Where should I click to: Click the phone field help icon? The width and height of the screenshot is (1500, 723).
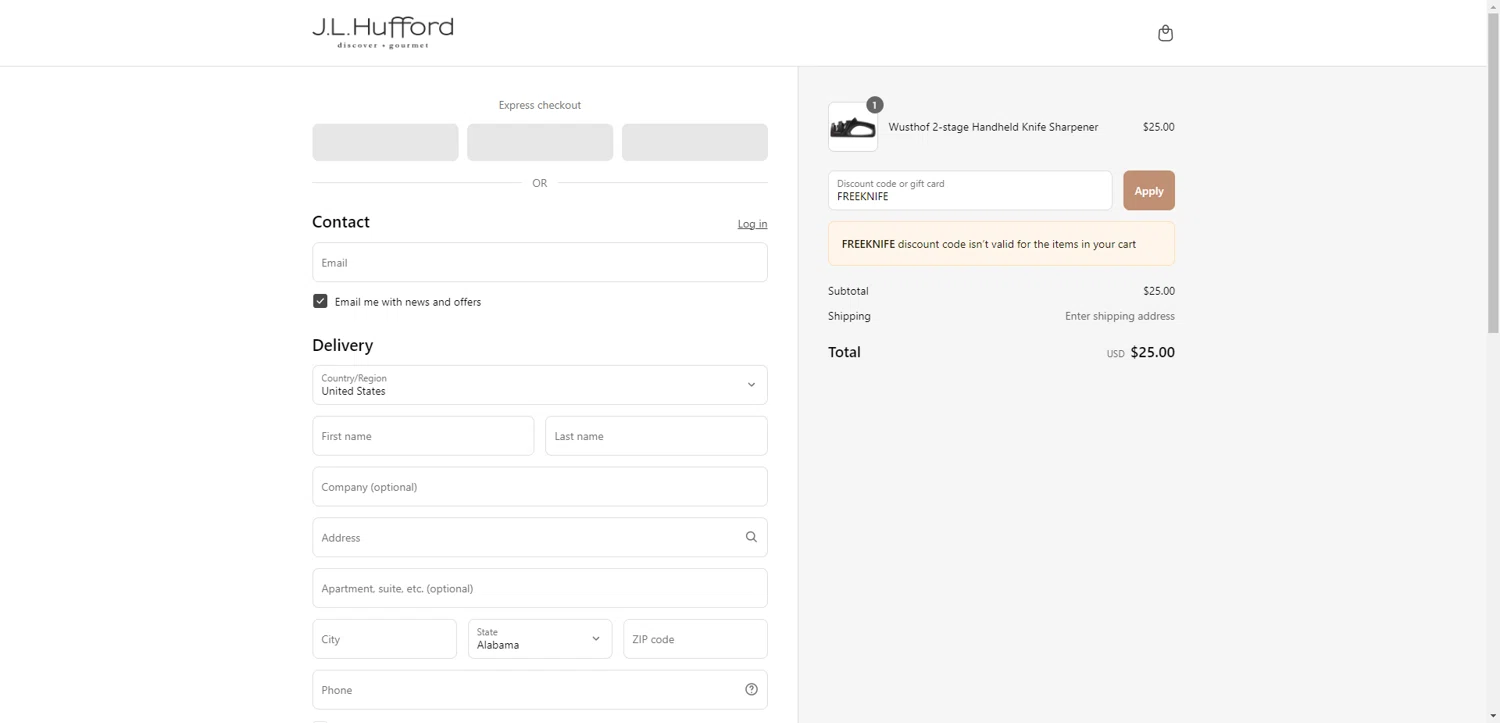(751, 689)
